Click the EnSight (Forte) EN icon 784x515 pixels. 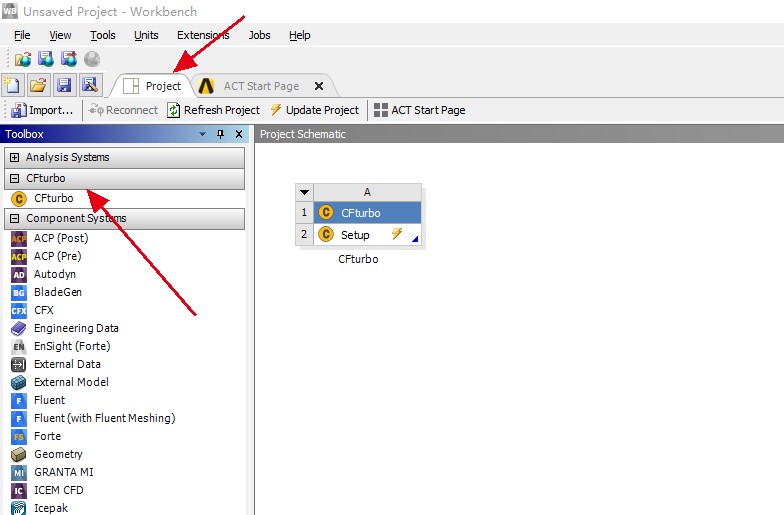coord(18,346)
